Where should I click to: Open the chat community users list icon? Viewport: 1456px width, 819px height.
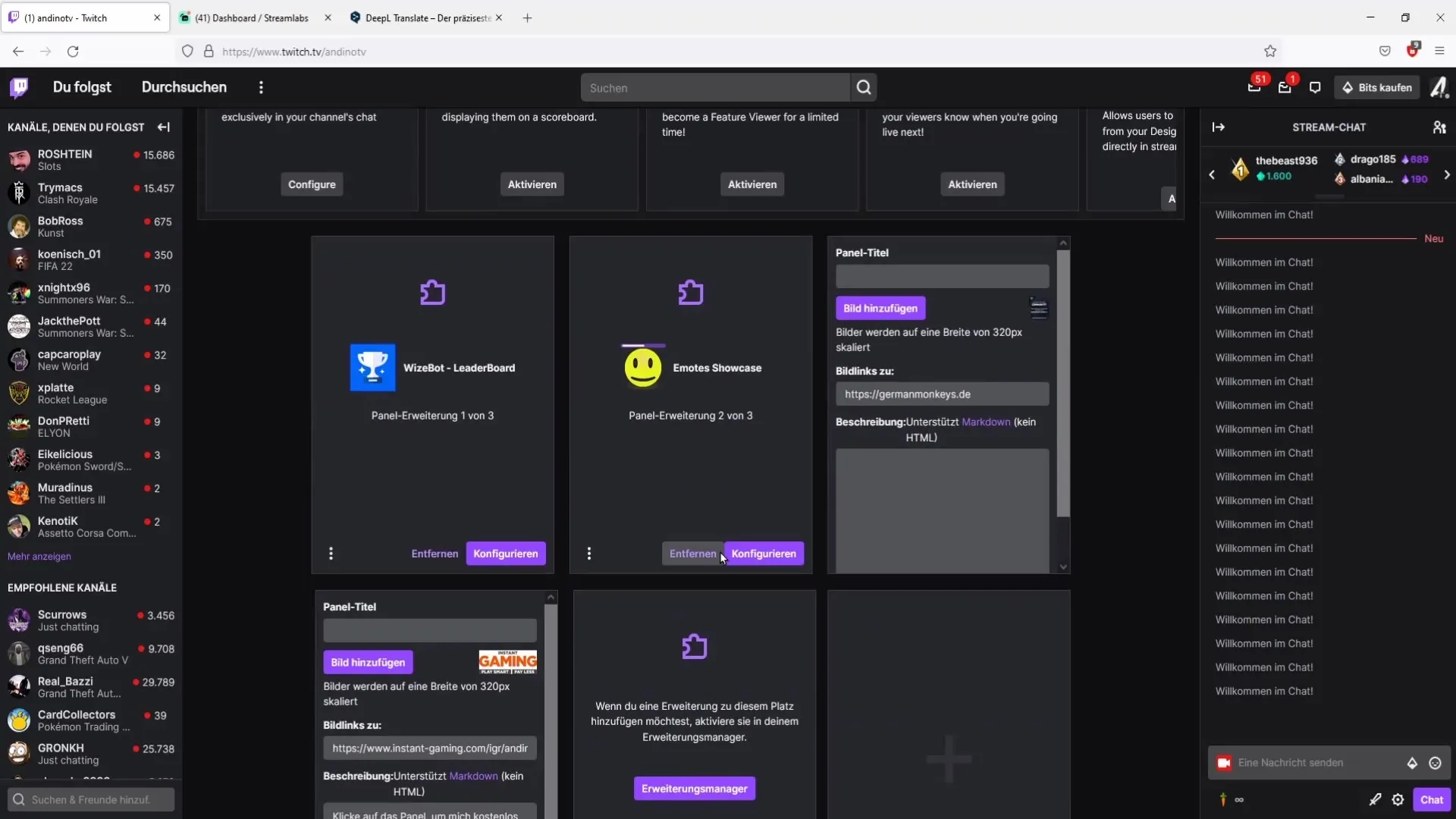(x=1439, y=127)
